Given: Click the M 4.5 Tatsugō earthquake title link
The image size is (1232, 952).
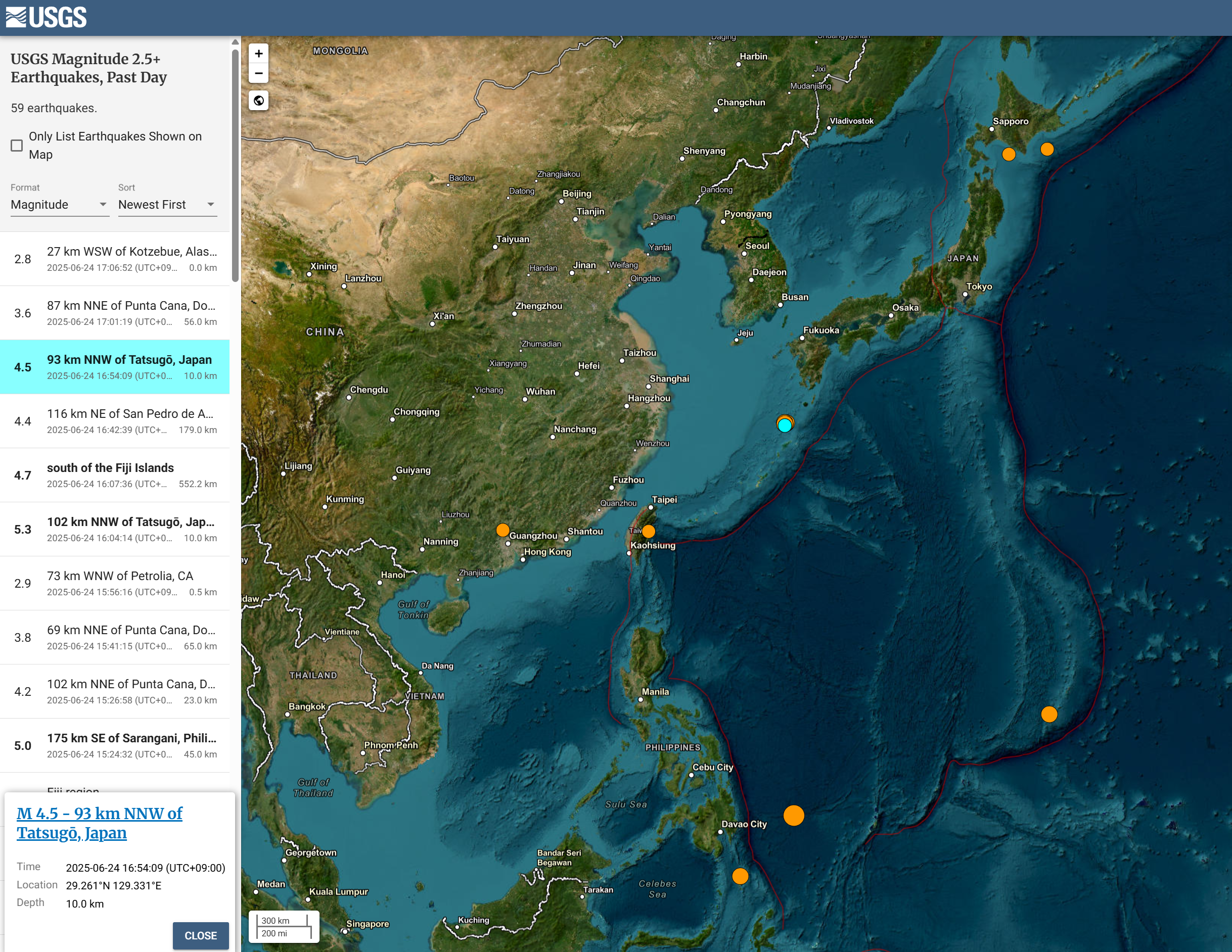Looking at the screenshot, I should click(x=99, y=823).
